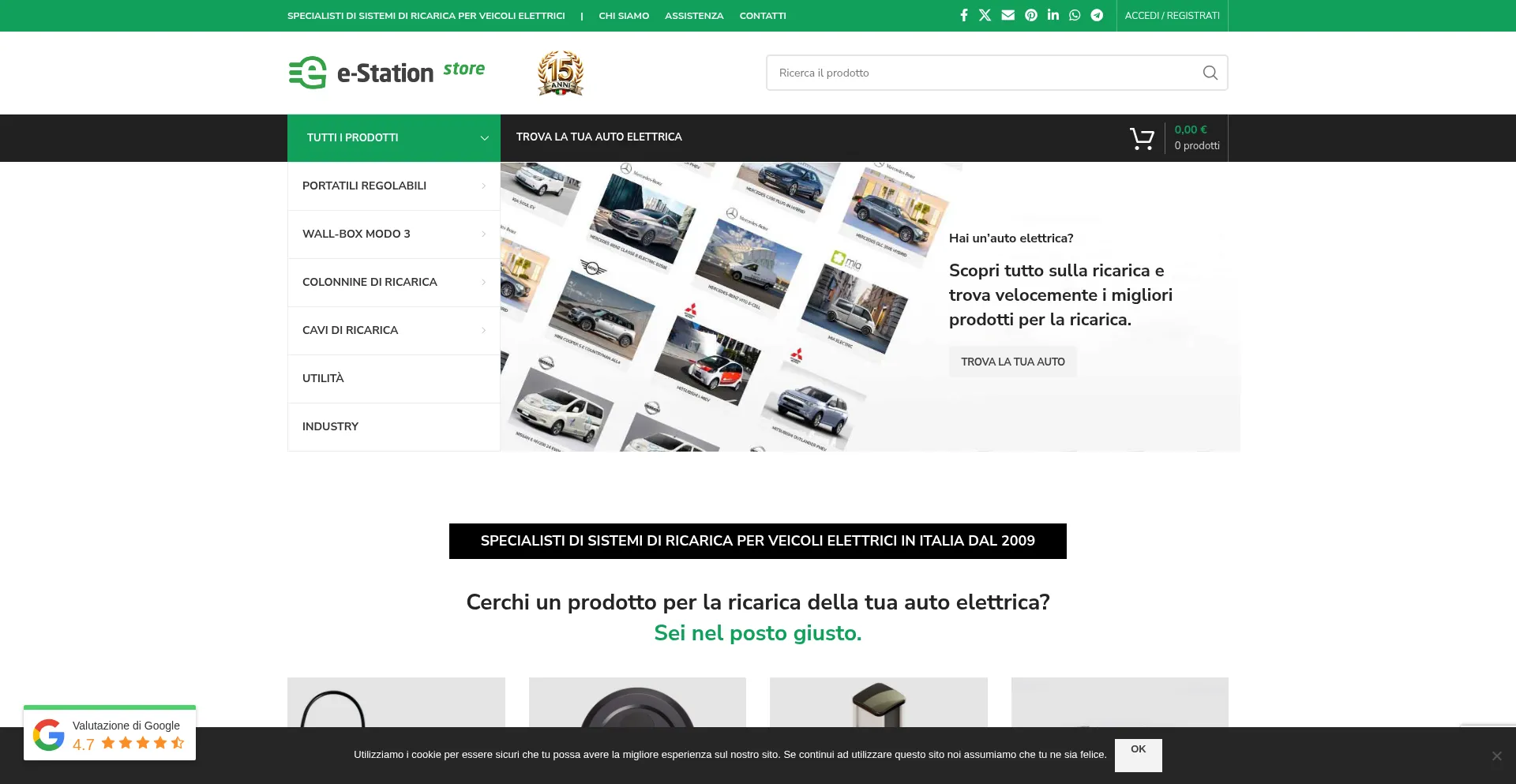Viewport: 1516px width, 784px height.
Task: Open the shopping cart icon
Action: click(x=1142, y=138)
